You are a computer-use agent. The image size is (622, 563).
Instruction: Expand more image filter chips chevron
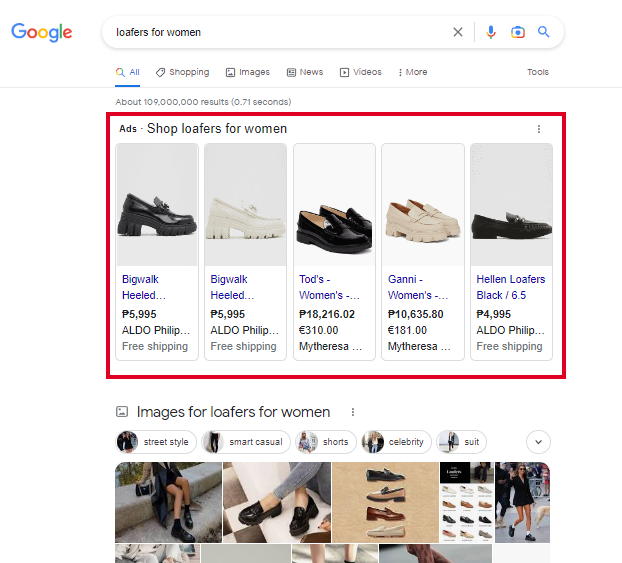tap(538, 442)
